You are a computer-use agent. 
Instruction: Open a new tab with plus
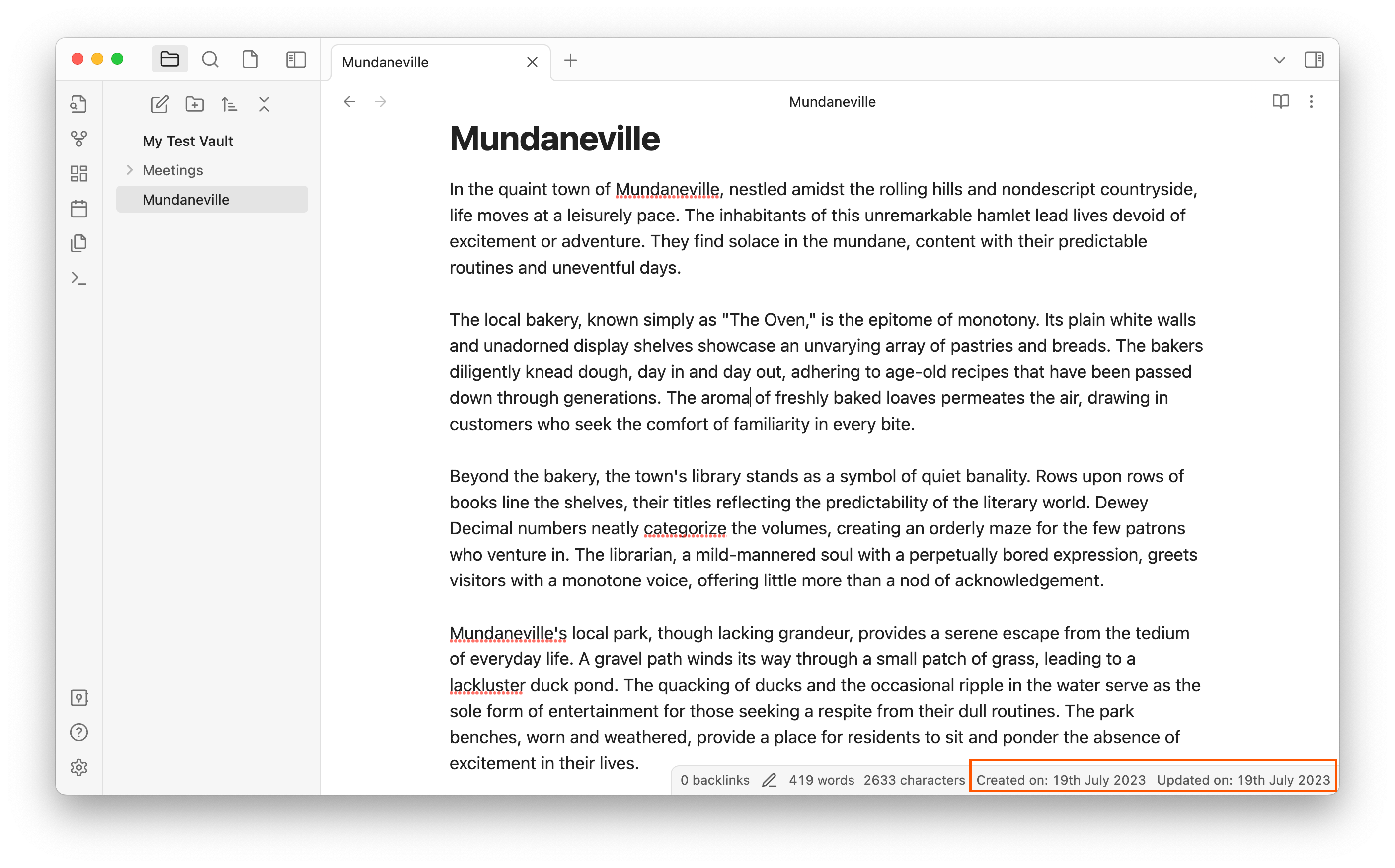pos(570,60)
